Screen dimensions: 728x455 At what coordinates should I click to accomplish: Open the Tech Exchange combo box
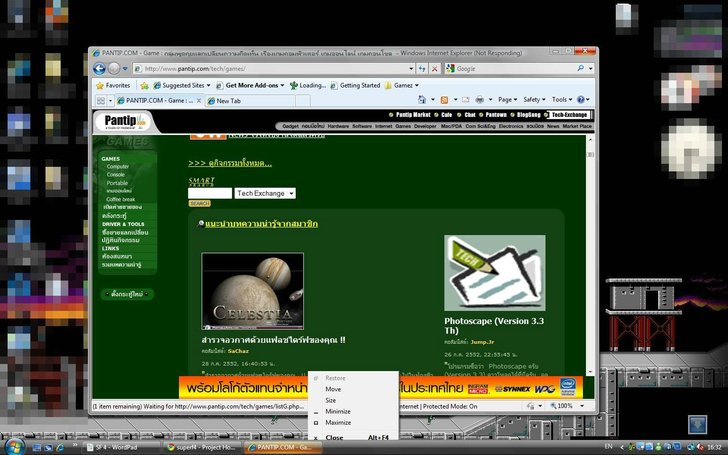(x=265, y=193)
